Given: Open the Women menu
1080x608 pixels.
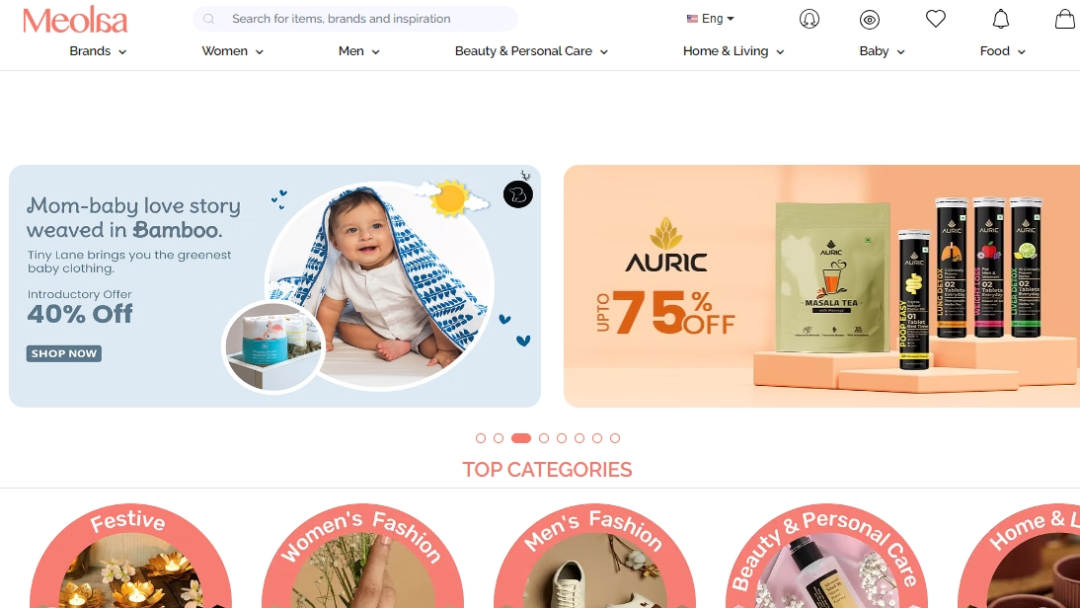Looking at the screenshot, I should (x=232, y=51).
